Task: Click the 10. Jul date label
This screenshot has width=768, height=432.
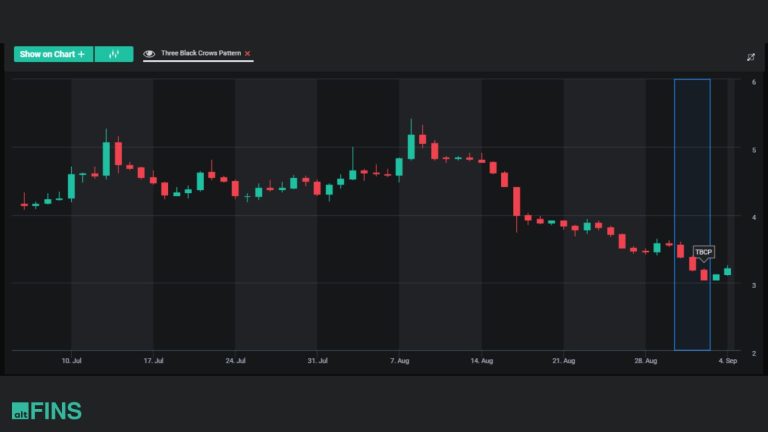Action: [x=72, y=360]
